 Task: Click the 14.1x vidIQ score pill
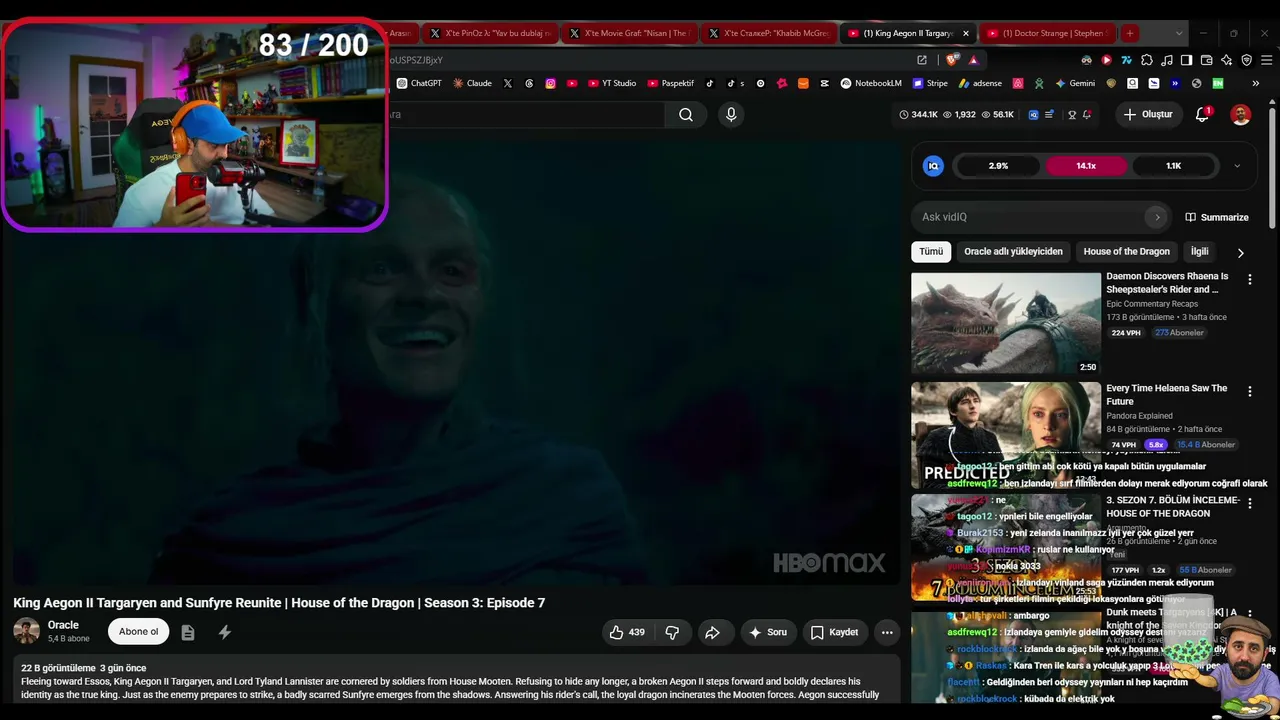point(1086,166)
